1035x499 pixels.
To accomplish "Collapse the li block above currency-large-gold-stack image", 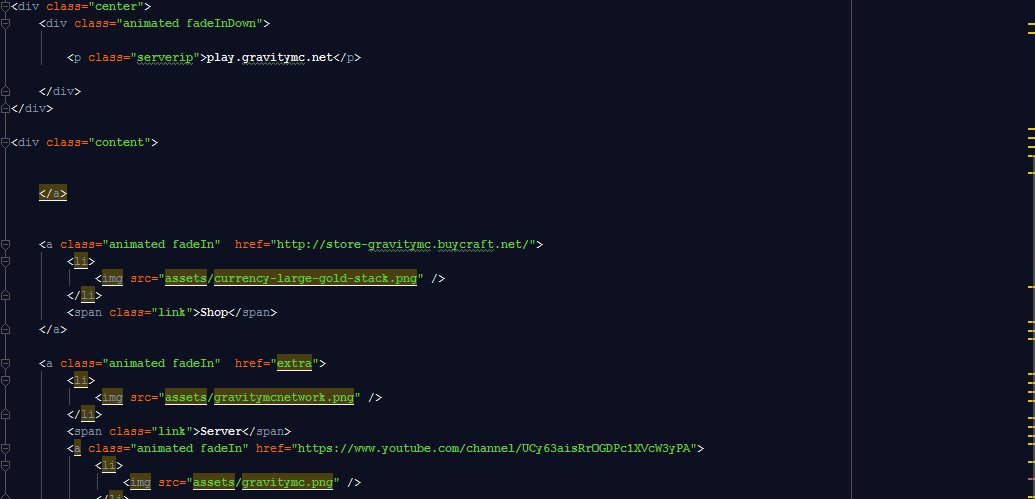I will (5, 261).
